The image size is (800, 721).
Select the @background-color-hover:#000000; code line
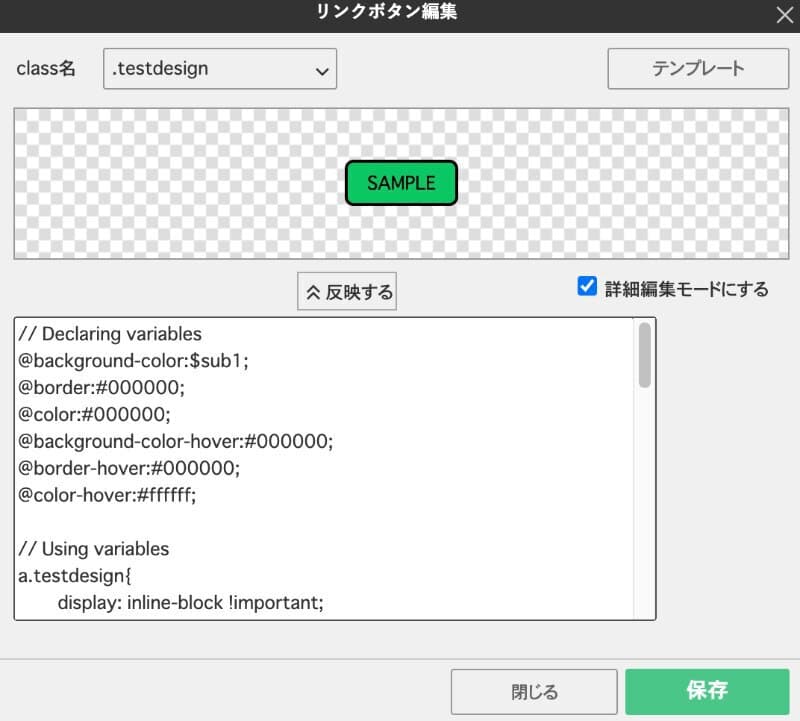coord(175,441)
